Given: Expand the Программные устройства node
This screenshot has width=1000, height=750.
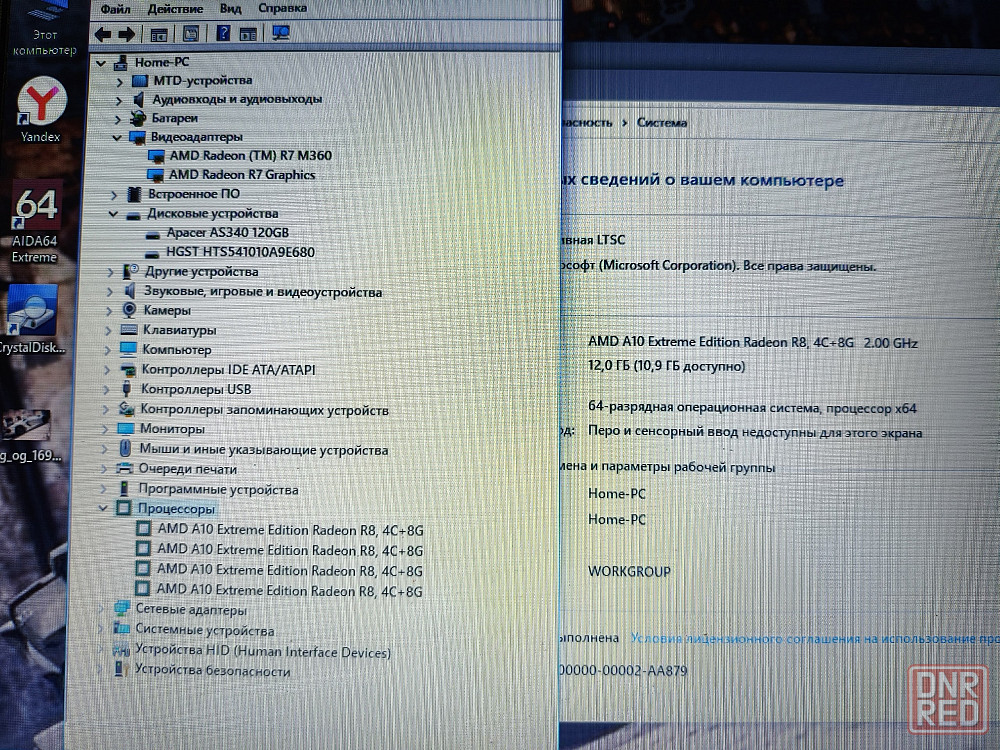Looking at the screenshot, I should [x=103, y=489].
